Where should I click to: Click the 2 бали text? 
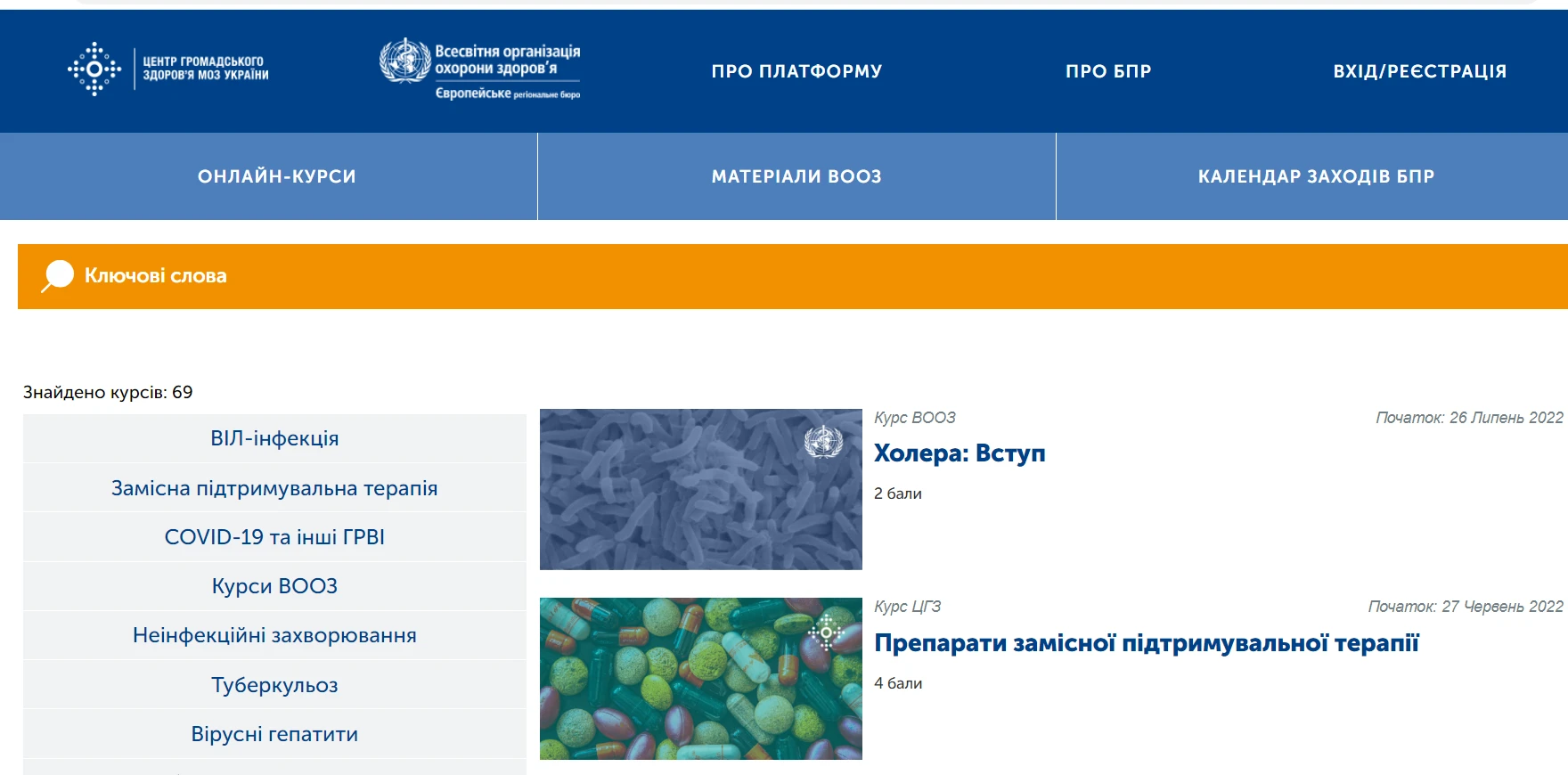(898, 494)
